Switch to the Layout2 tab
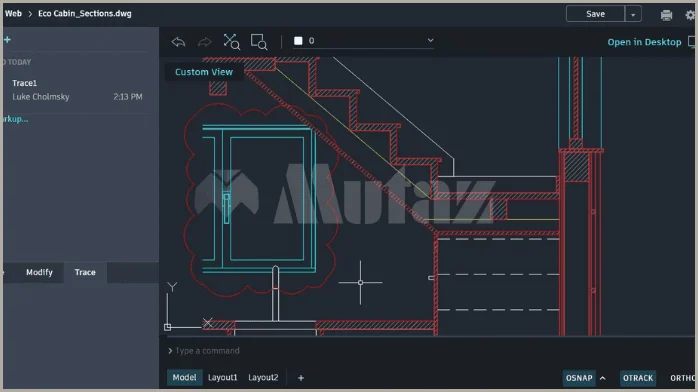 [263, 377]
